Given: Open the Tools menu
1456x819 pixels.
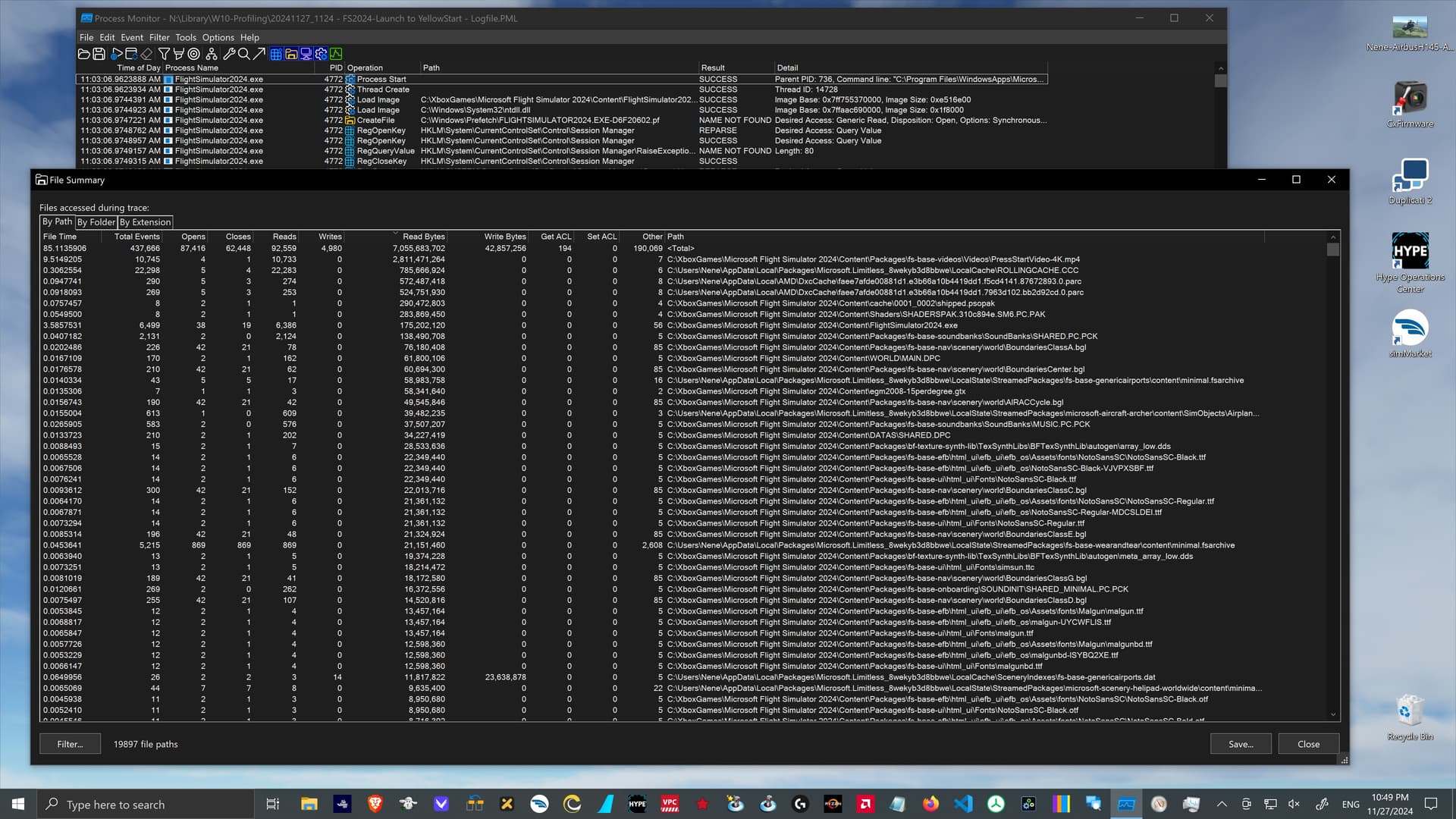Looking at the screenshot, I should [186, 37].
